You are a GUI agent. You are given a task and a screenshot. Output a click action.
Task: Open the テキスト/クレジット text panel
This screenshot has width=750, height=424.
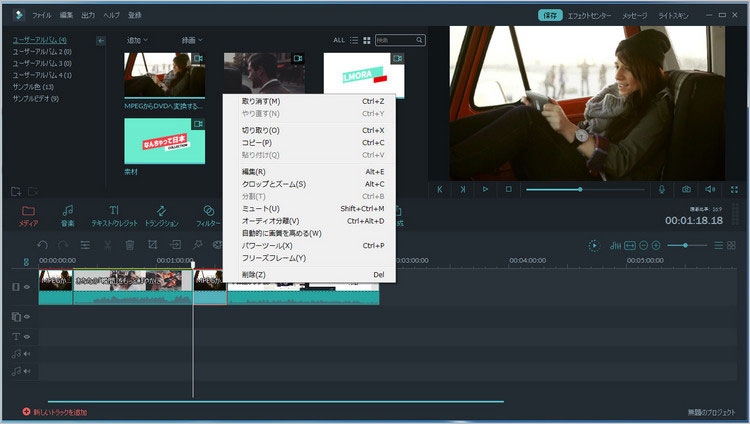click(x=114, y=215)
